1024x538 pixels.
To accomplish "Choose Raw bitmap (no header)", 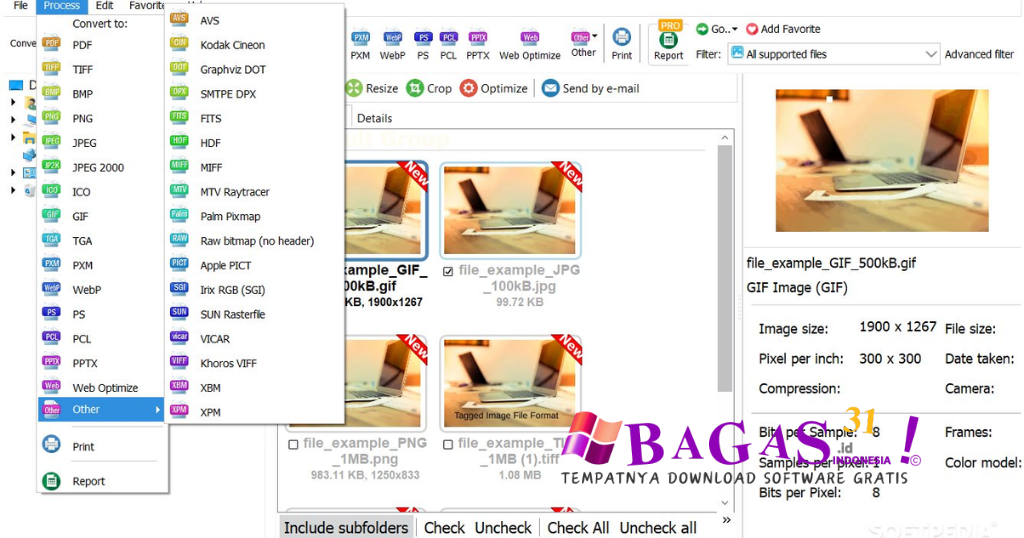I will click(255, 241).
